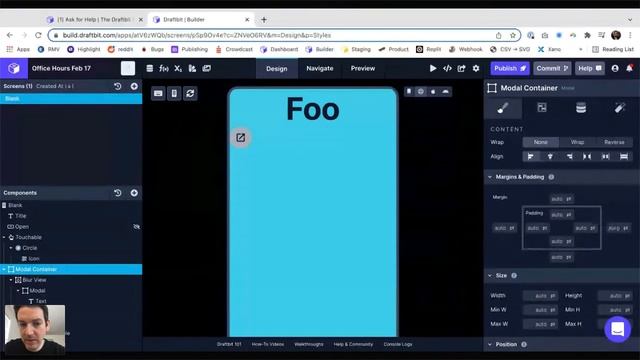Viewport: 640px width, 360px height.
Task: Click the Width value field
Action: point(540,296)
